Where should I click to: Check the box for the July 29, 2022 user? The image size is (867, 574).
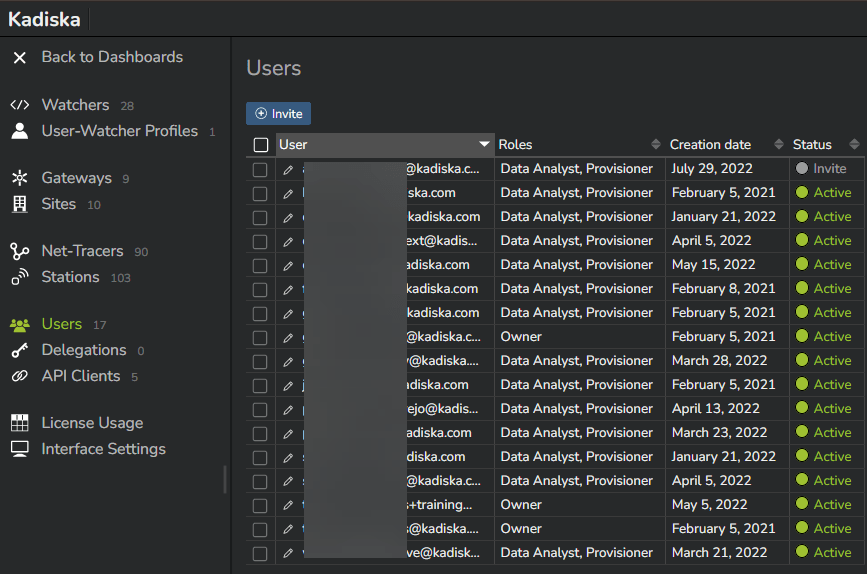point(260,169)
